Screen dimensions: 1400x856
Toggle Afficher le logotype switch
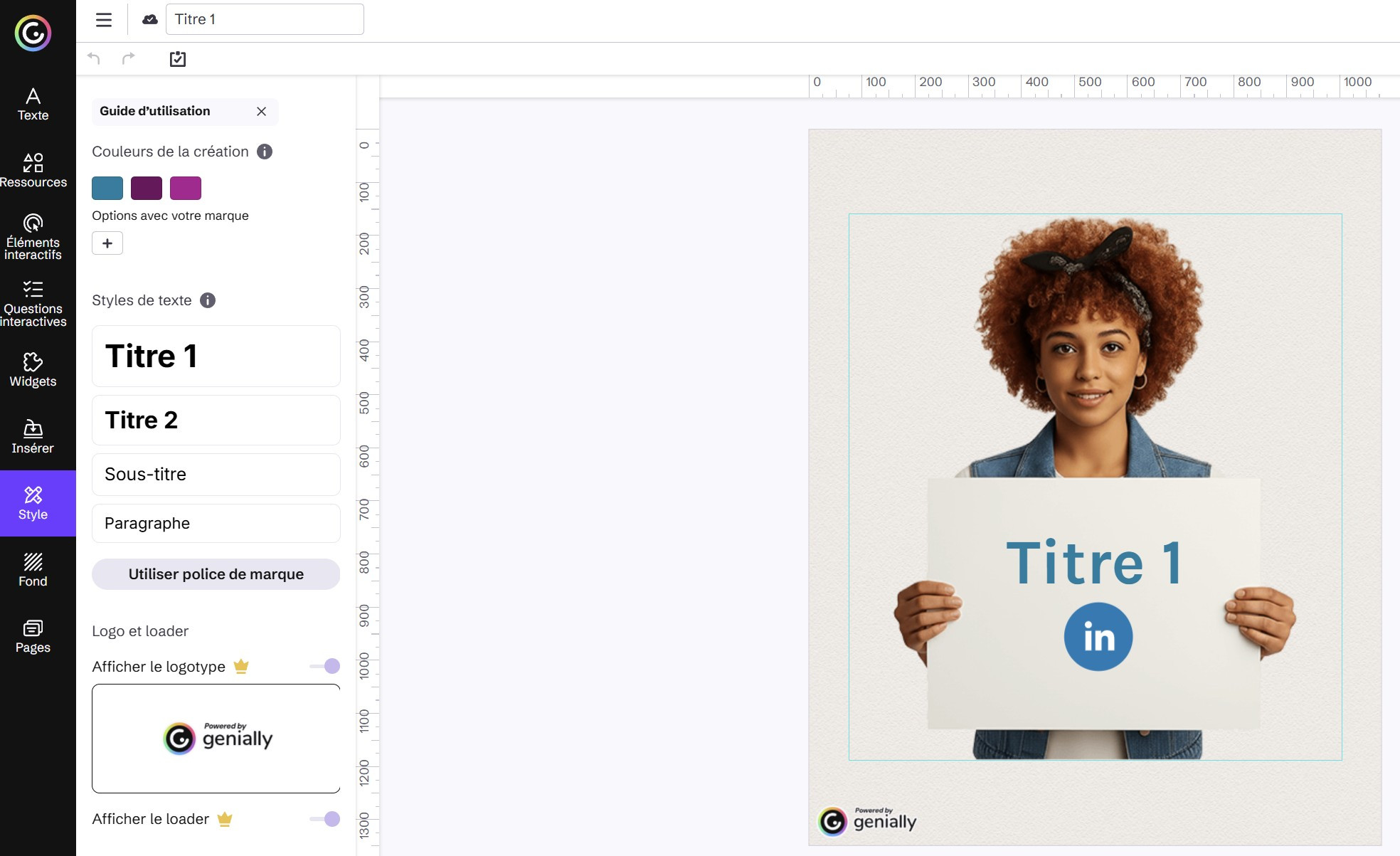(325, 666)
